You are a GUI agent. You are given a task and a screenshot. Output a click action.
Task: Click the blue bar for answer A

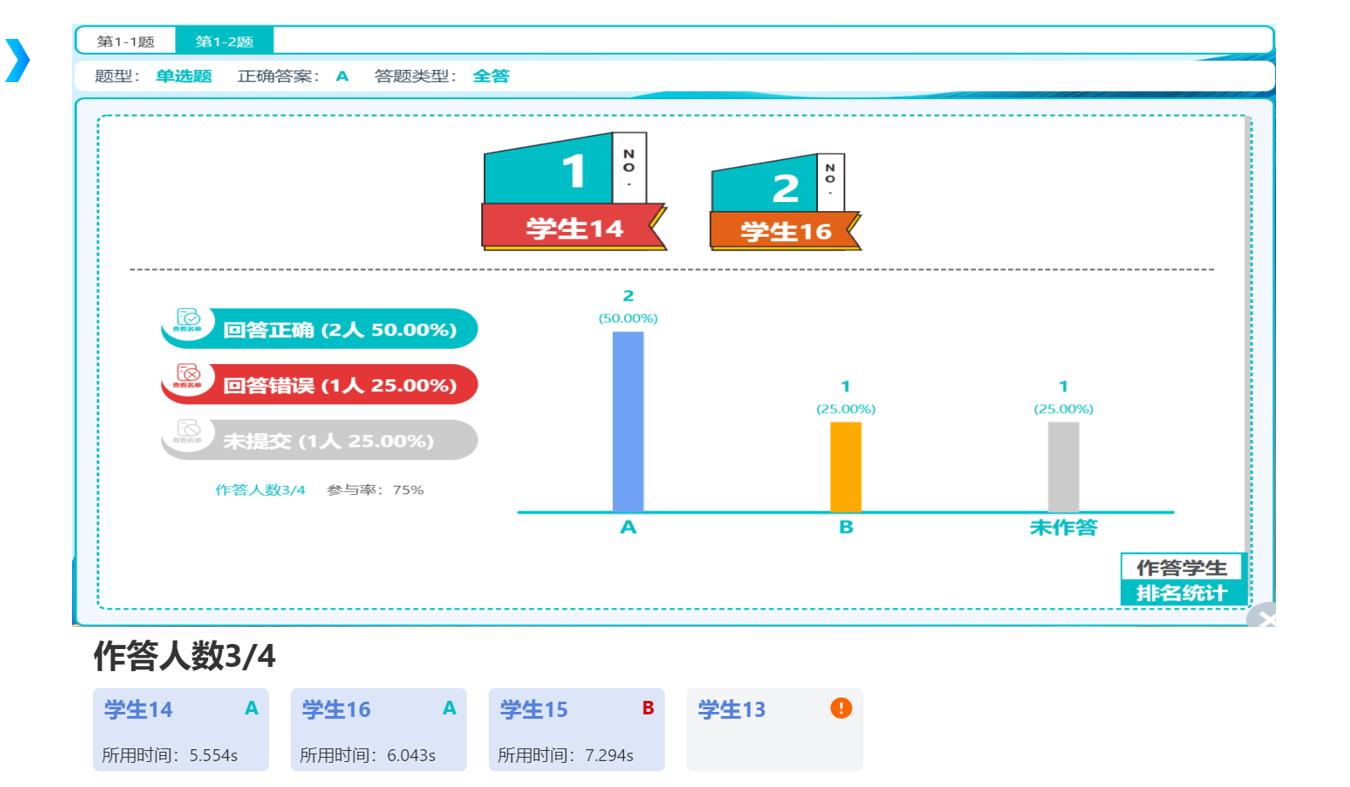(628, 421)
